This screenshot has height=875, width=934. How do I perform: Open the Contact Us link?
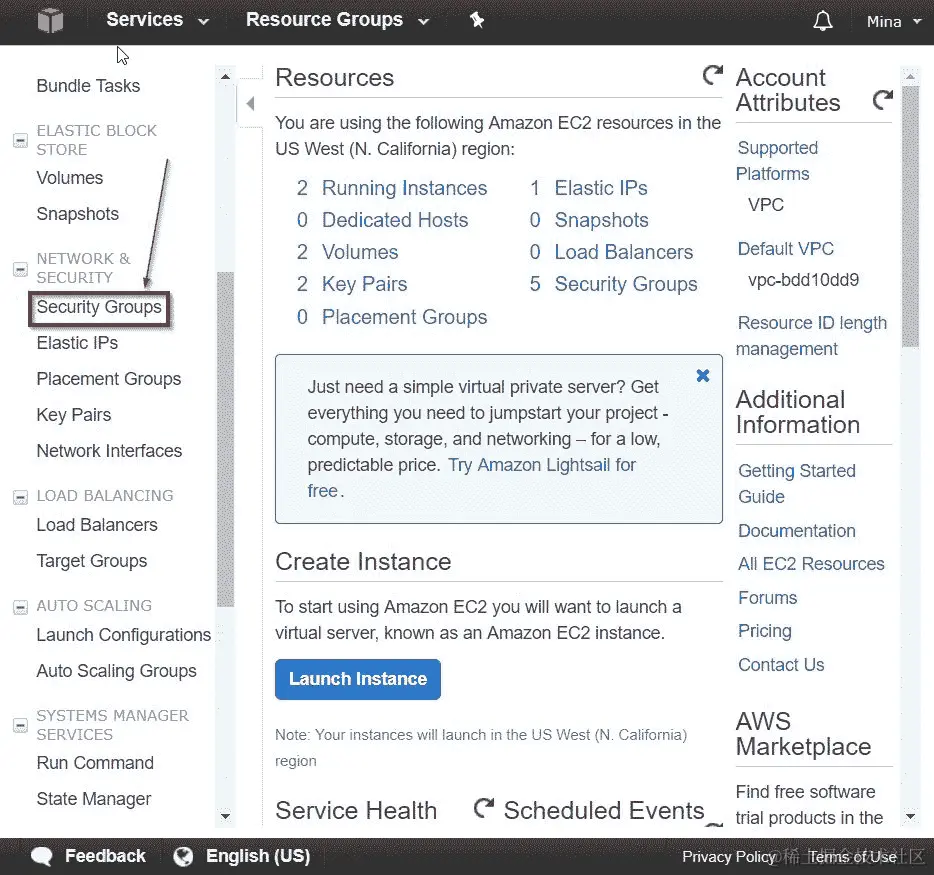pyautogui.click(x=781, y=665)
